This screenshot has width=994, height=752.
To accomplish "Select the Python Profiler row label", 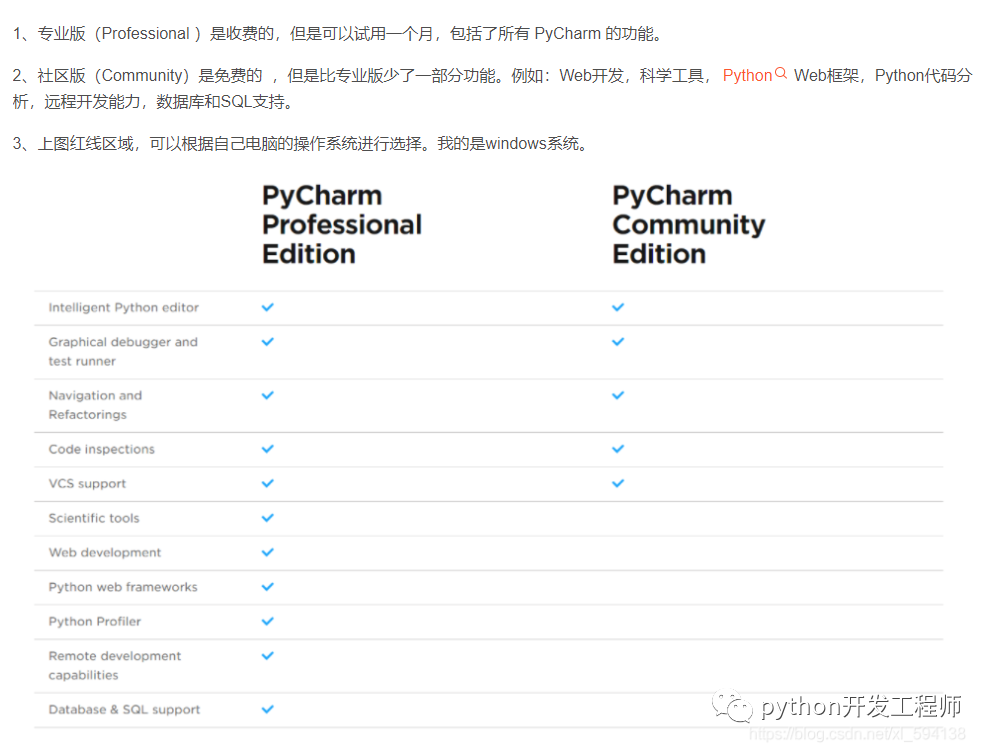I will [95, 621].
